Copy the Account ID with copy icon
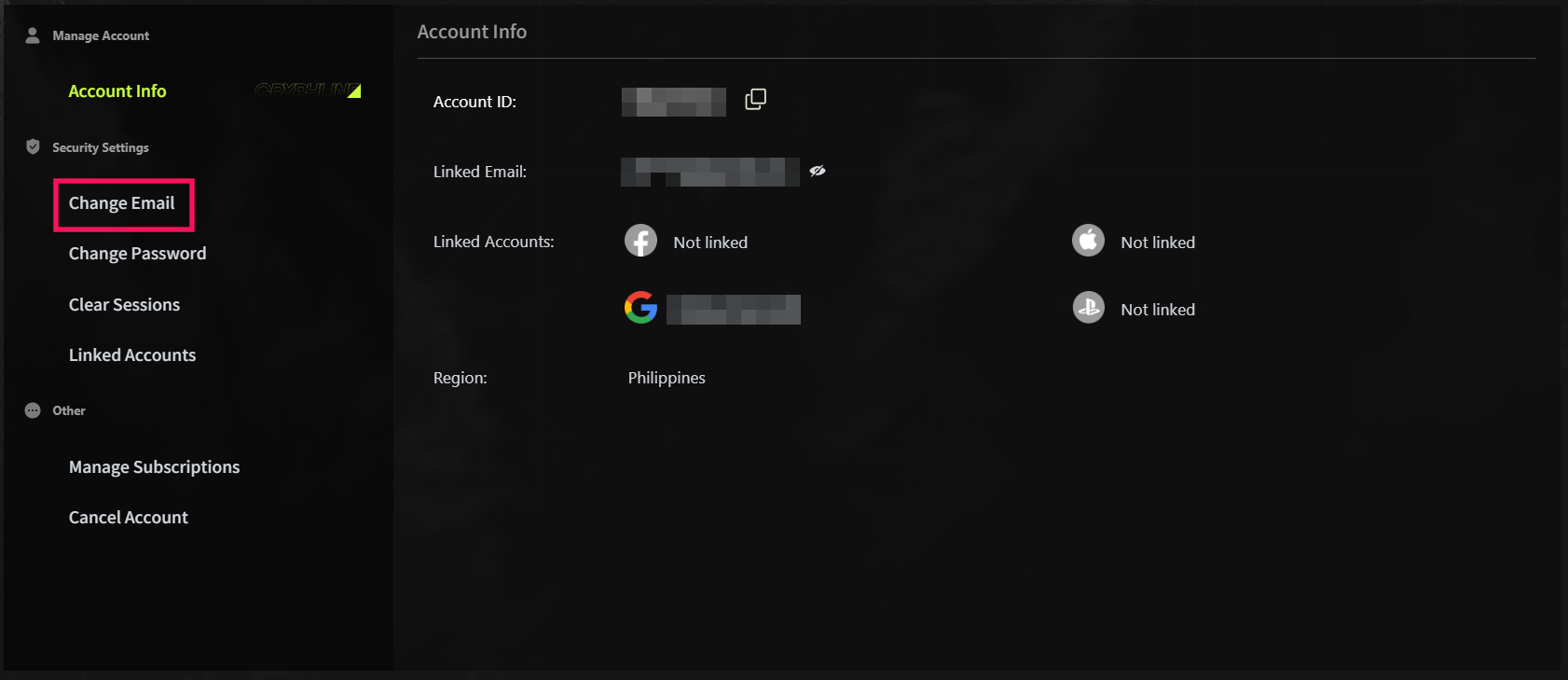 click(756, 99)
